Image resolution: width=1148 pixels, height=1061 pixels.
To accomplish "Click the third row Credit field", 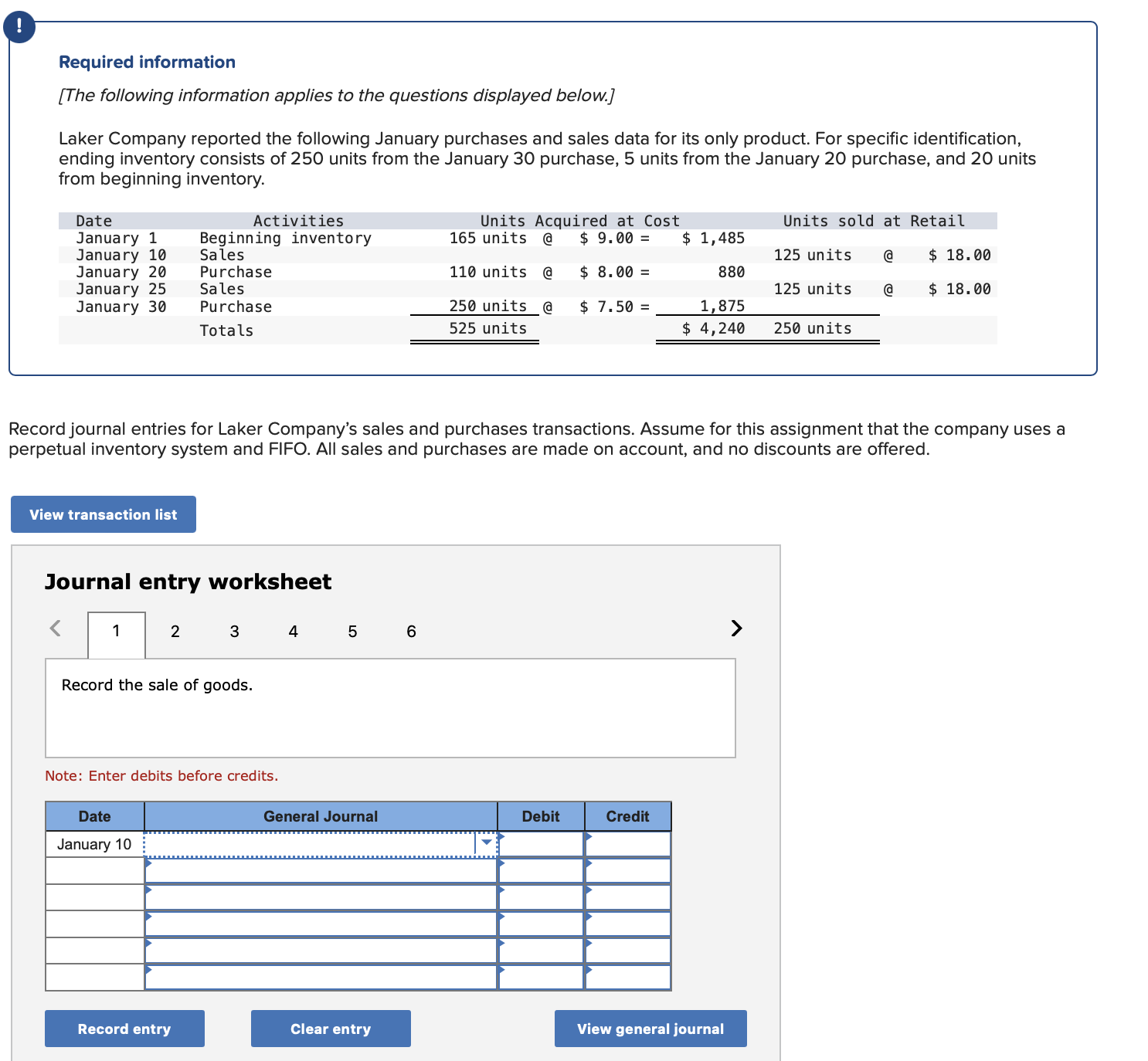I will coord(628,897).
